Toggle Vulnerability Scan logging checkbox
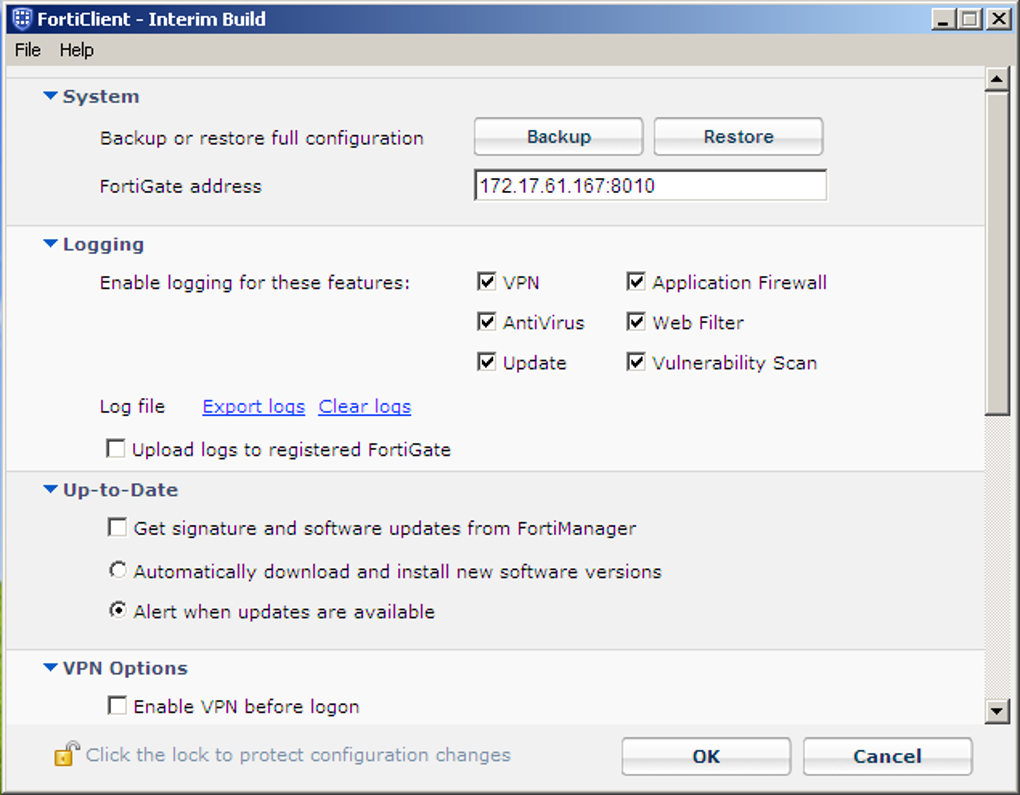Image resolution: width=1020 pixels, height=795 pixels. (x=636, y=362)
